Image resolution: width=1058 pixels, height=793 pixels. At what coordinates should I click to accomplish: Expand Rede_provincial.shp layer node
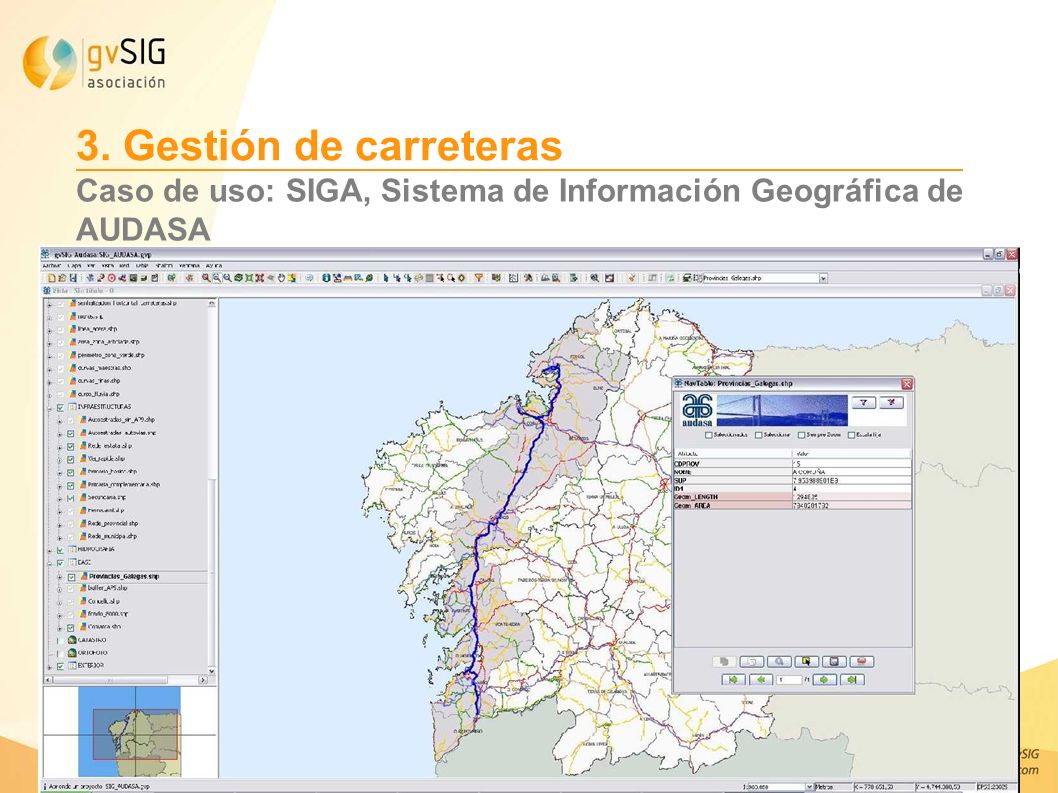click(x=60, y=524)
